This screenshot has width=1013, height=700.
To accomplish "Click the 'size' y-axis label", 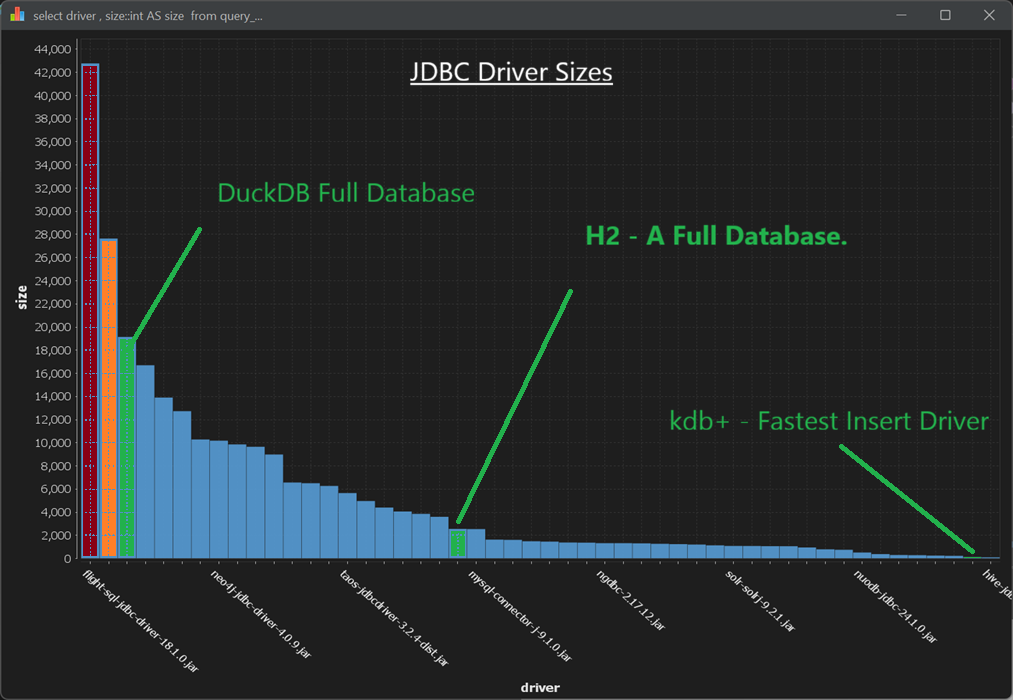I will pyautogui.click(x=22, y=296).
